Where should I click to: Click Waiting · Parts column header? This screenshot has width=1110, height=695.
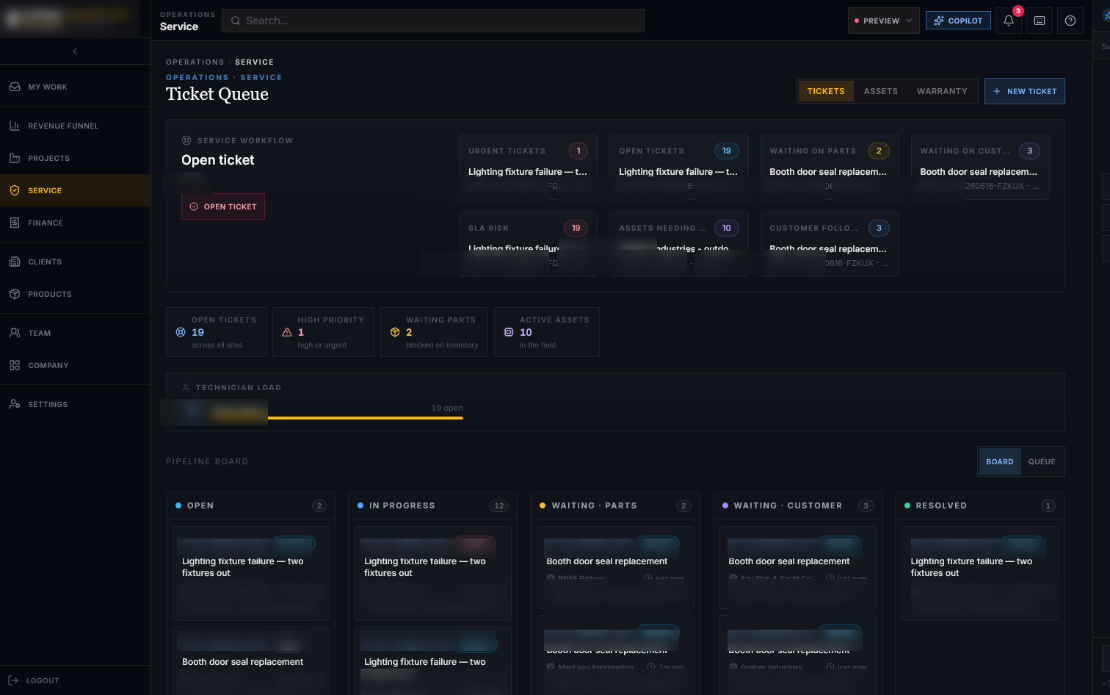[615, 505]
